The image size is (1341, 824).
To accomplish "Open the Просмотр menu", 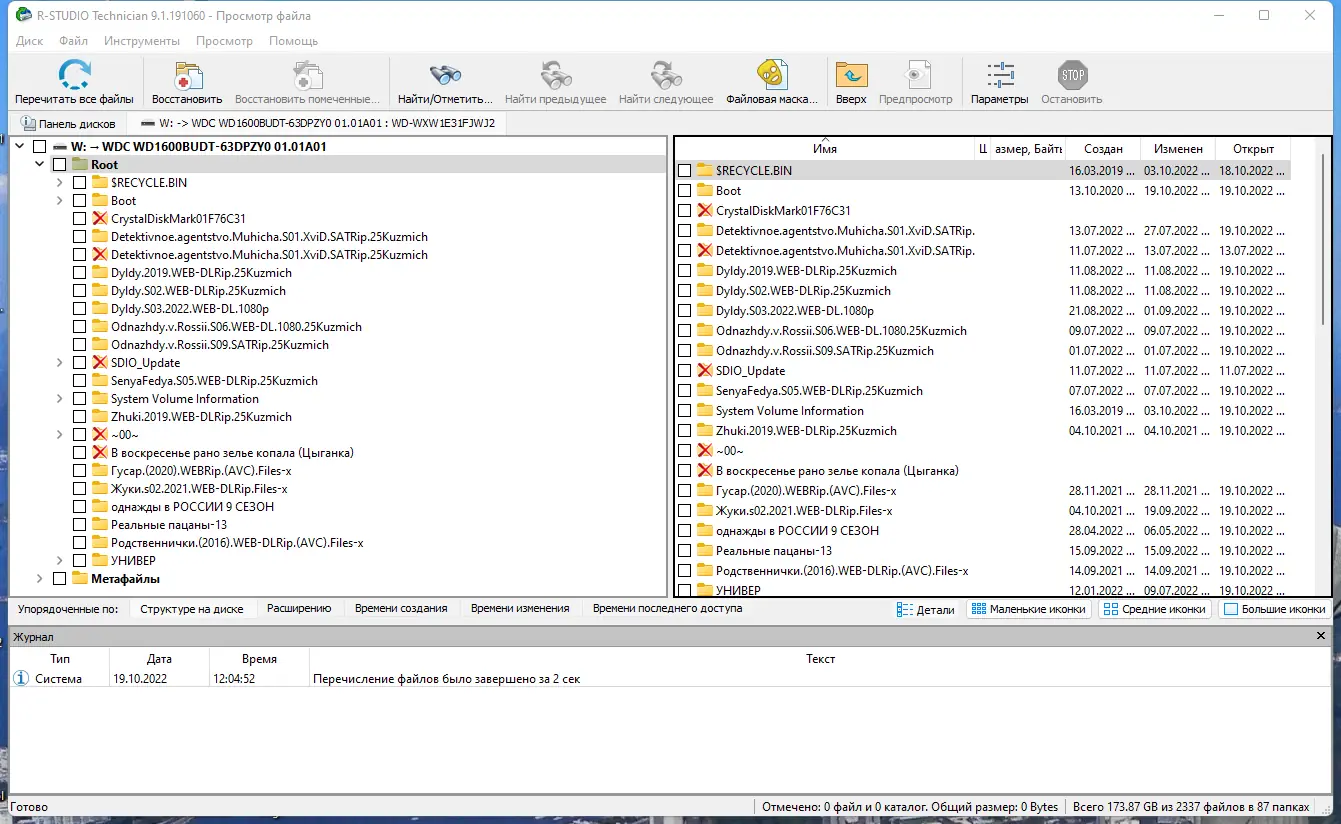I will [224, 41].
